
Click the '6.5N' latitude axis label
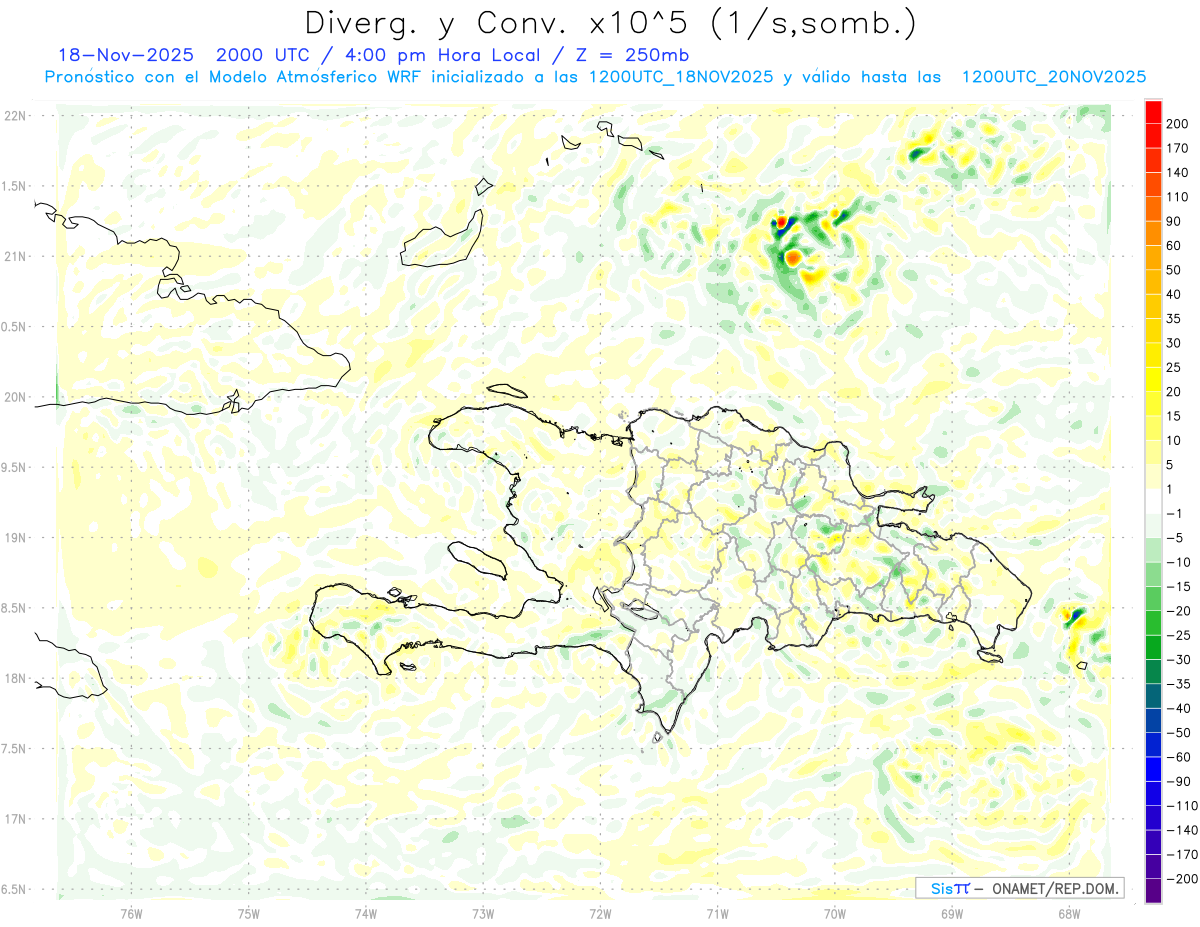pyautogui.click(x=14, y=890)
